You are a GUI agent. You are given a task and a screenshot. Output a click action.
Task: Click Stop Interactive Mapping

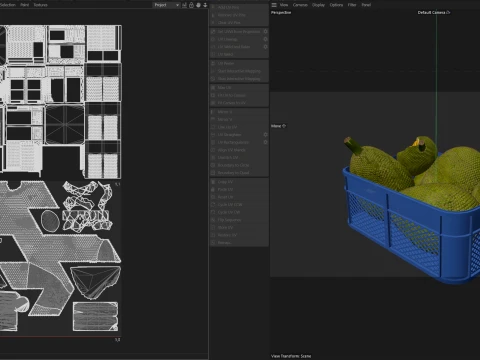[x=239, y=79]
